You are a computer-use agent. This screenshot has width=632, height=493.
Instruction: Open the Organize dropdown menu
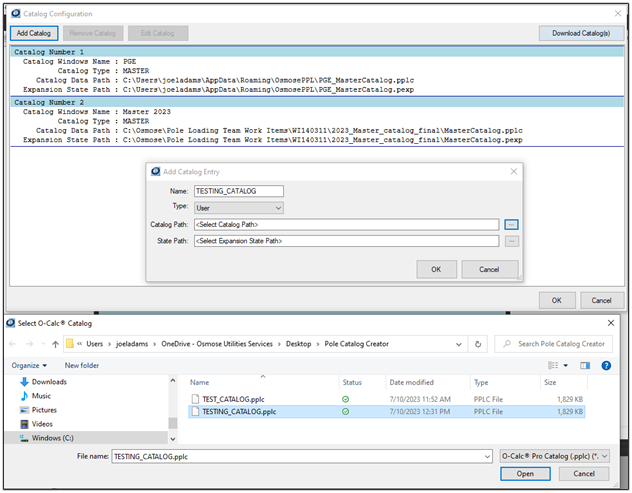coord(31,366)
